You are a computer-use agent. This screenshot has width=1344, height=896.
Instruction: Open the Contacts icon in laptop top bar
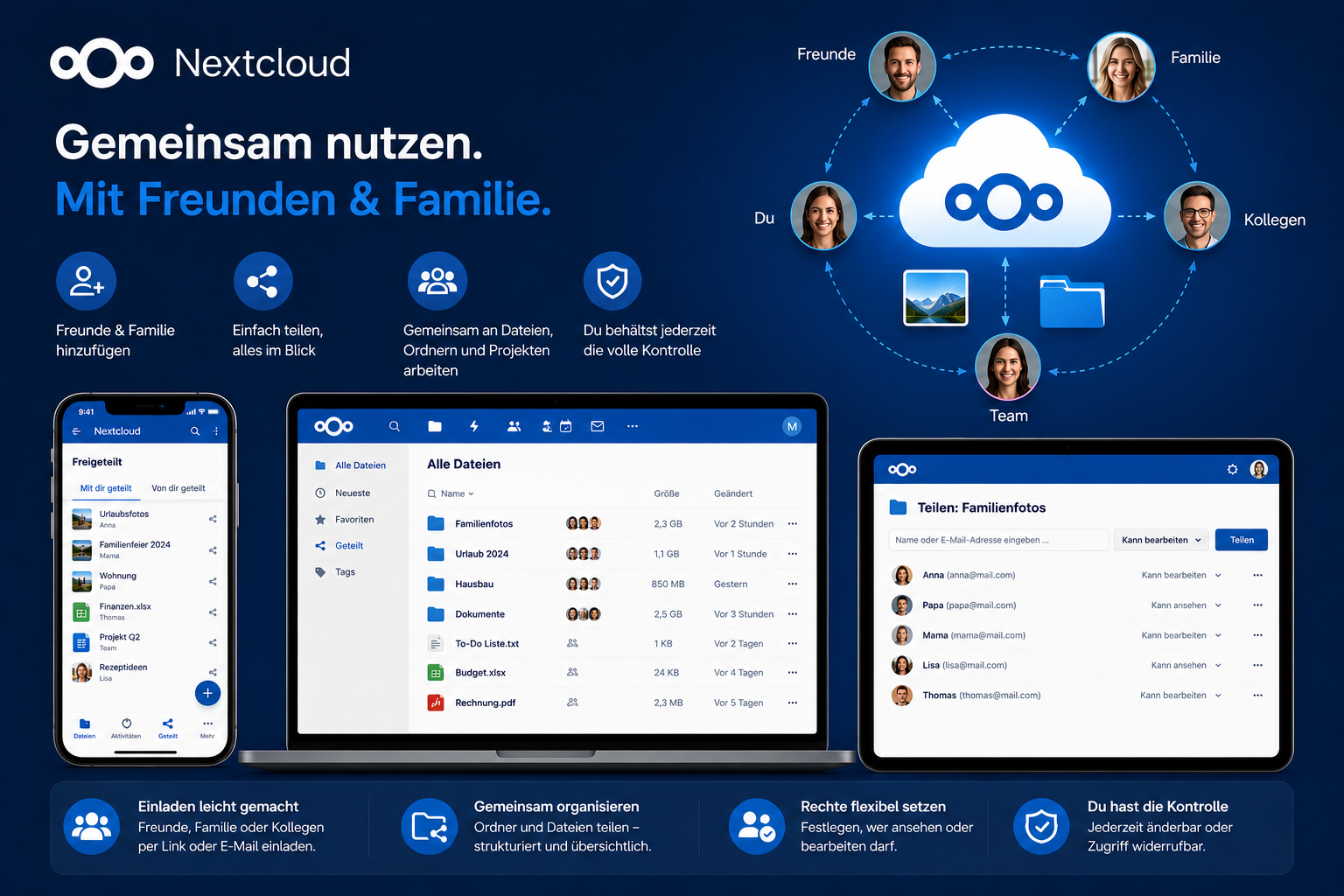coord(514,426)
